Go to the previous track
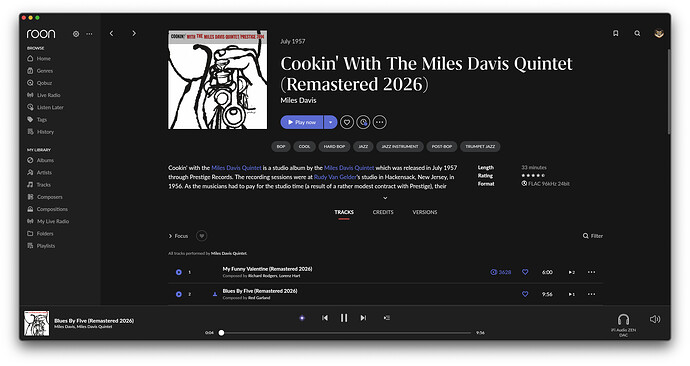The height and width of the screenshot is (366, 690). (325, 318)
